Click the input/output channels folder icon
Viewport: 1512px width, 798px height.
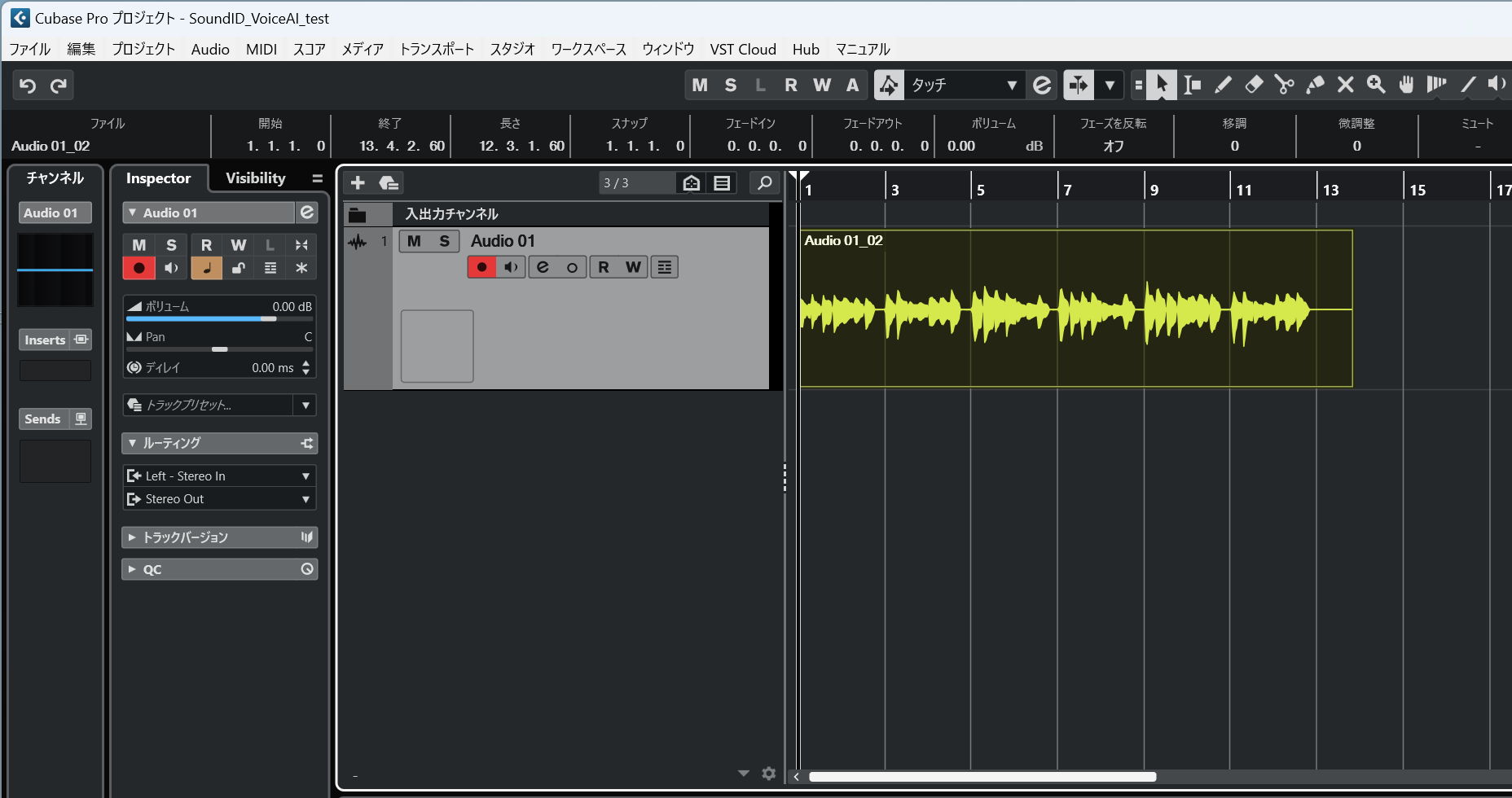(x=357, y=215)
